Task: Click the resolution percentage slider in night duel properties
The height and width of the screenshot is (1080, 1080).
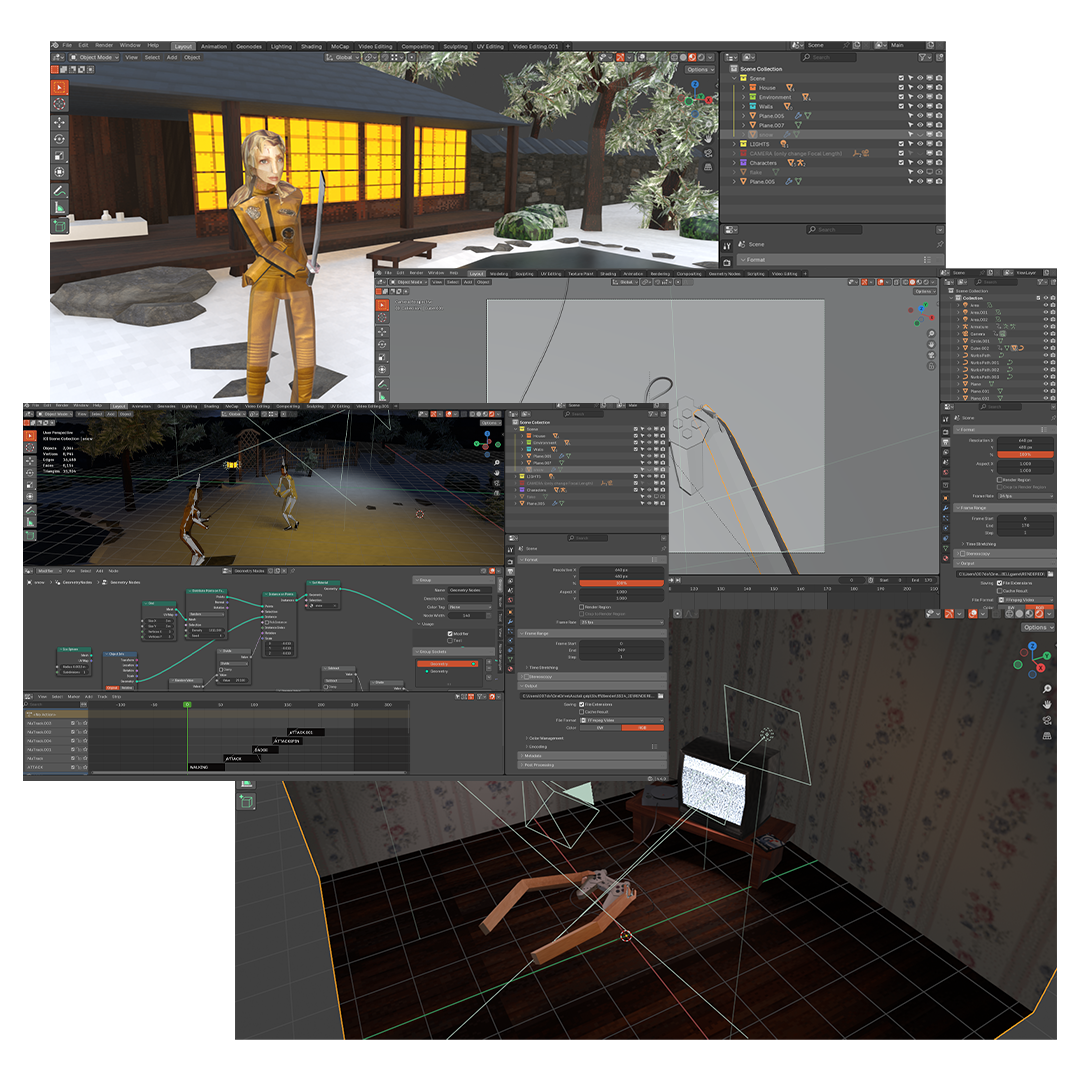Action: point(623,583)
